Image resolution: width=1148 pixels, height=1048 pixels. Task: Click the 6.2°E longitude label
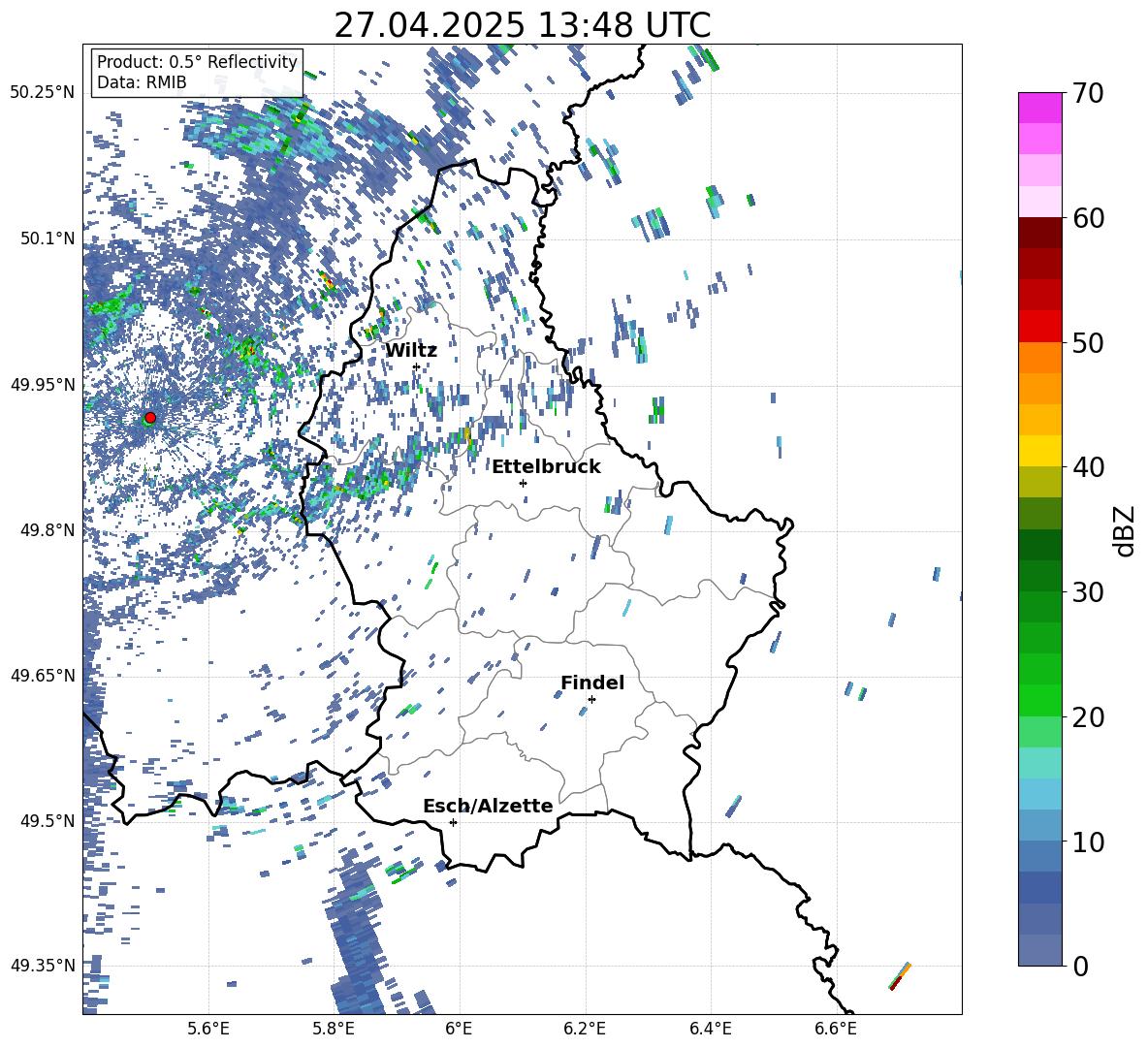(585, 1029)
